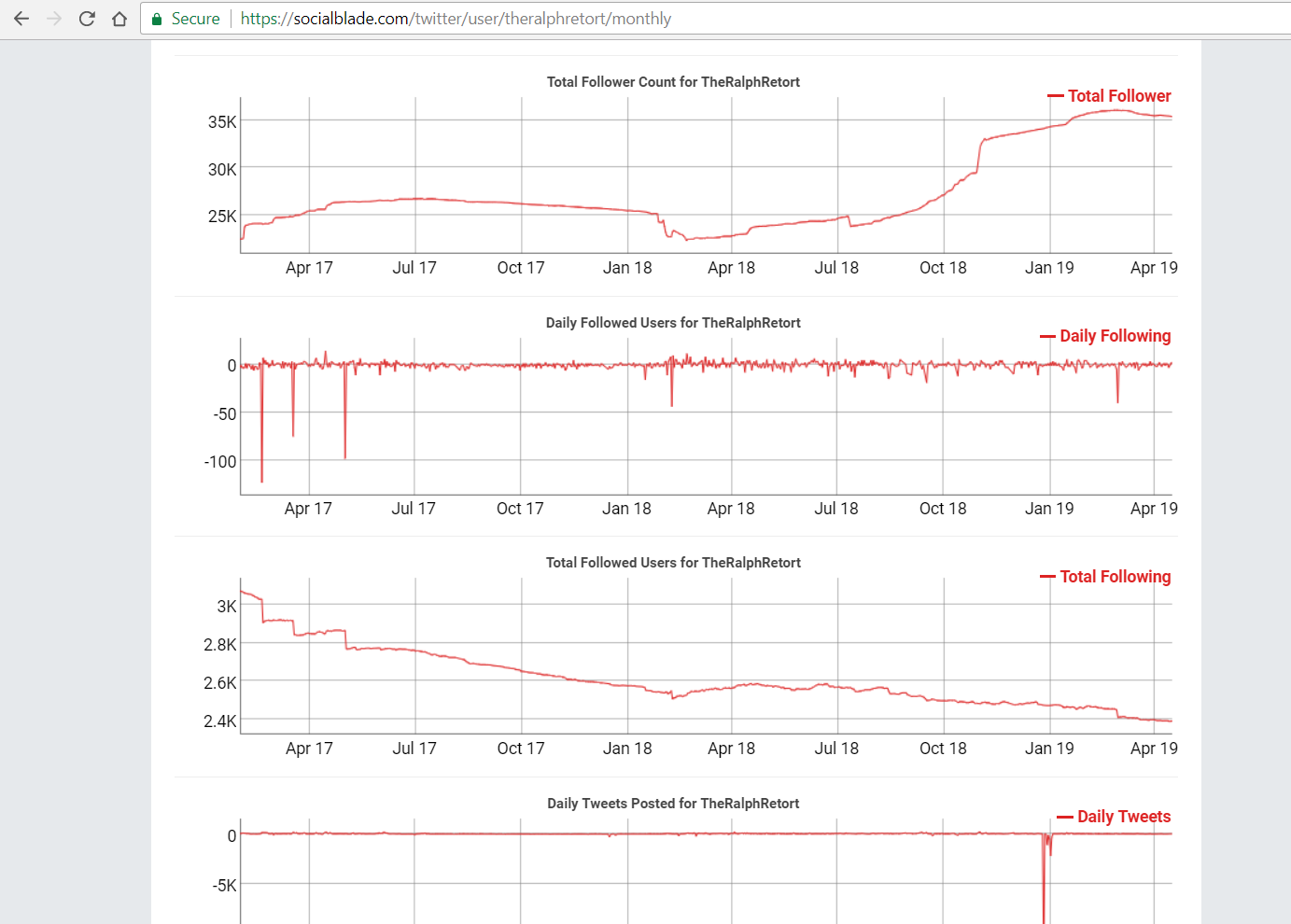
Task: Click Jan 18 label under Total Following chart
Action: tap(627, 749)
